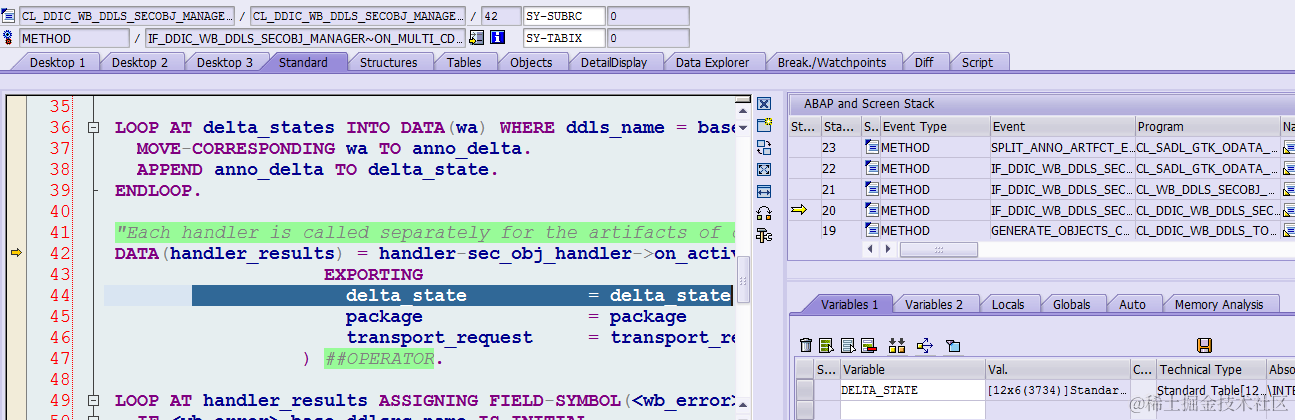Open the Tables tab
Screen dimensions: 1295x420
[464, 62]
